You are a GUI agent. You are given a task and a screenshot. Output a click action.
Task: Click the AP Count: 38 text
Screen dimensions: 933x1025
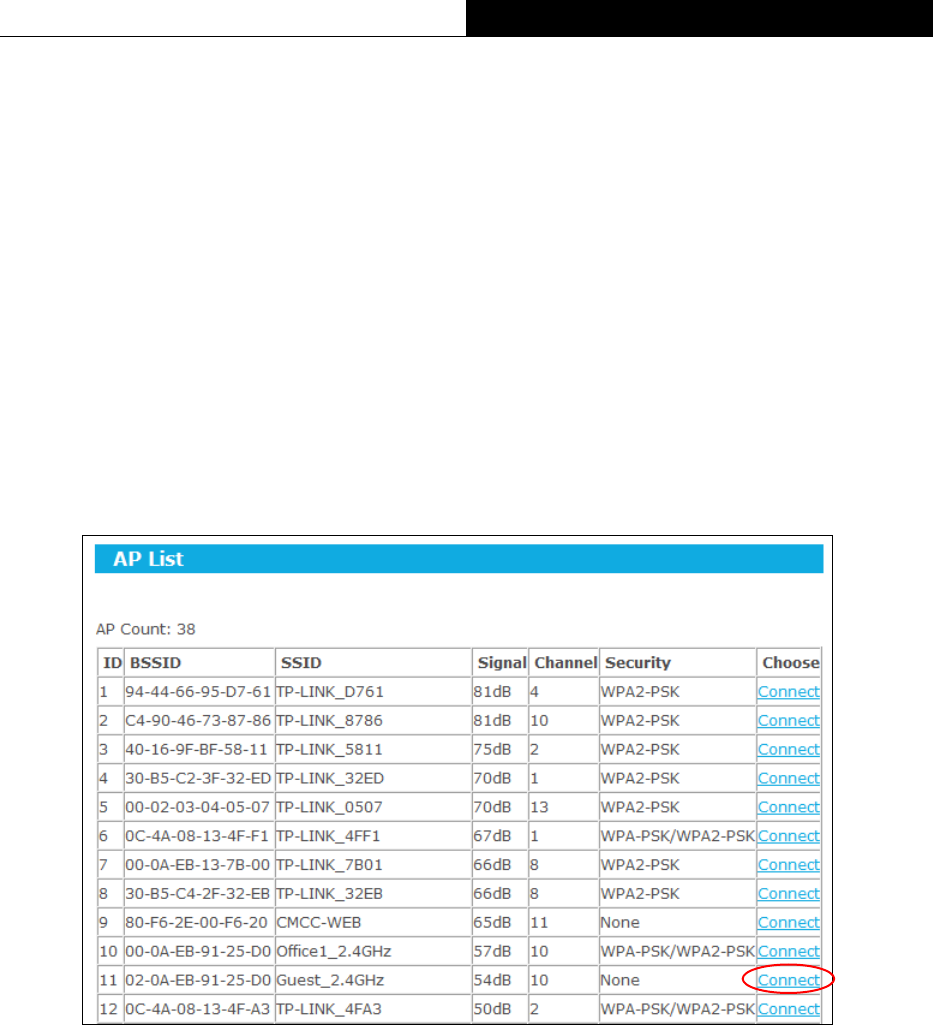(x=146, y=629)
